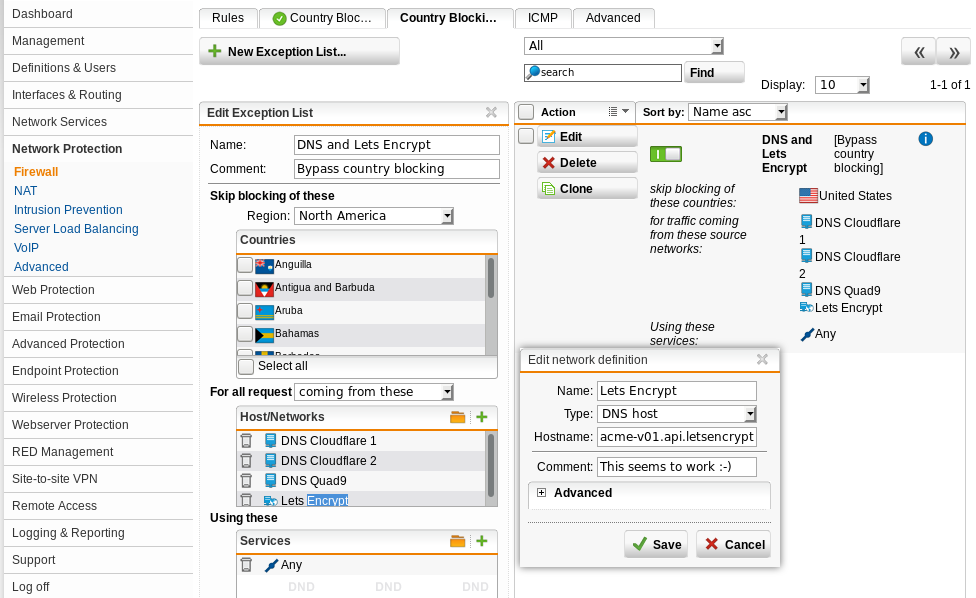This screenshot has width=976, height=598.
Task: Open the 'coming from these' request dropdown
Action: (x=374, y=392)
